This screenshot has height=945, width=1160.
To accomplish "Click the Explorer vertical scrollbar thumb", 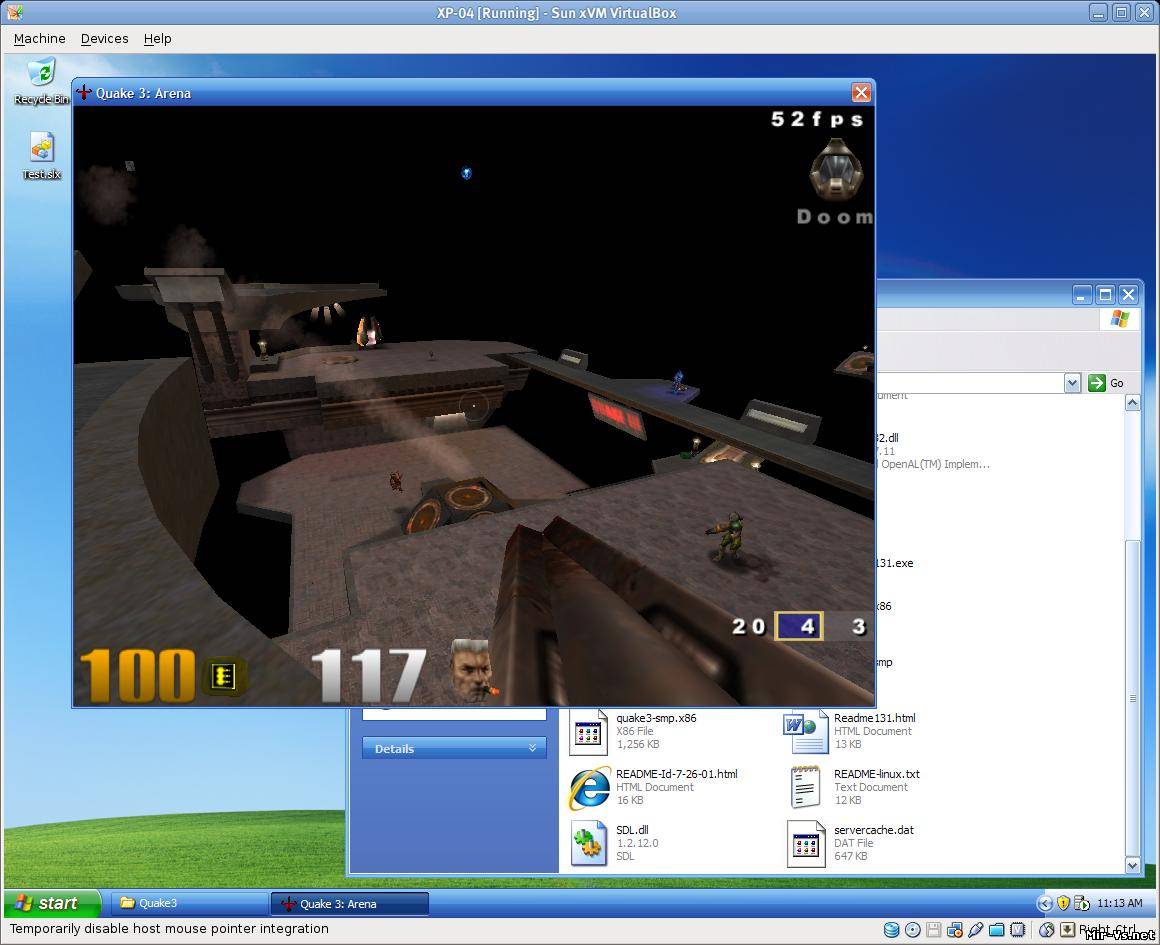I will [1133, 698].
